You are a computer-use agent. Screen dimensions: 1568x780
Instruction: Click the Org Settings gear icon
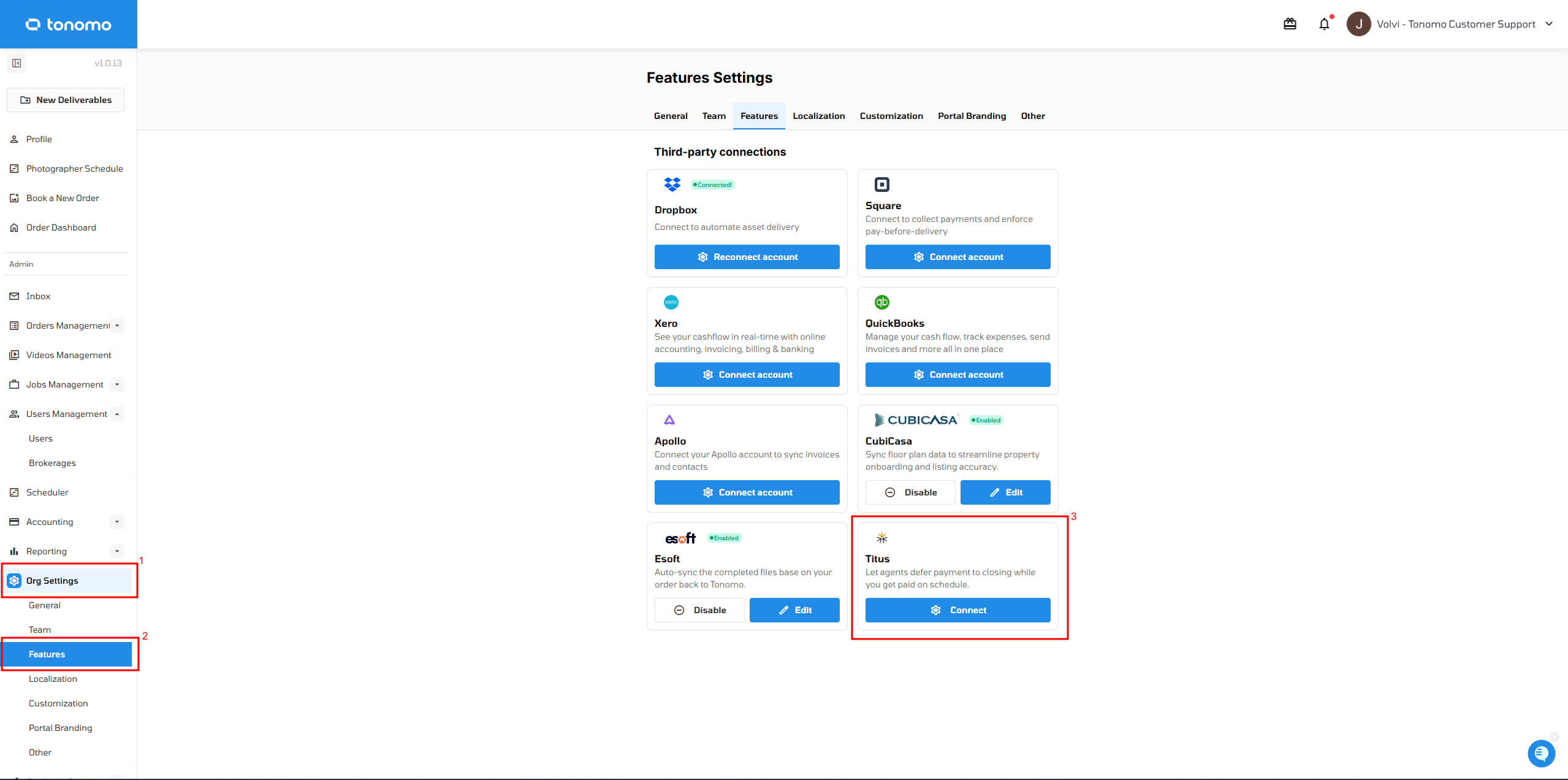(15, 581)
